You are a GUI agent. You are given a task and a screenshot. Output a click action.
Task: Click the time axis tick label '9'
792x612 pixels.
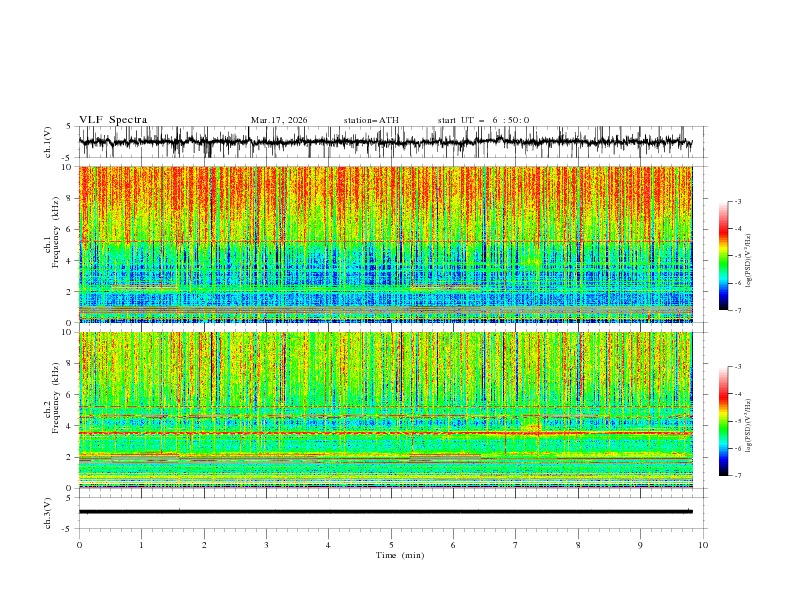(640, 545)
